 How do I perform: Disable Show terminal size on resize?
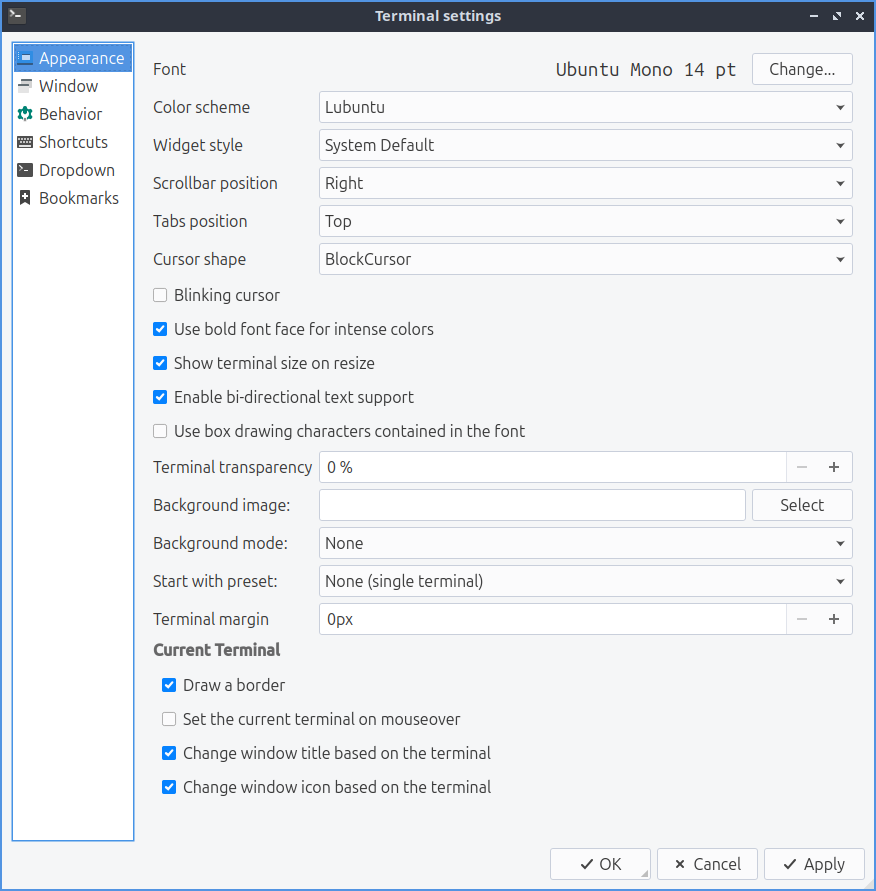pos(160,363)
